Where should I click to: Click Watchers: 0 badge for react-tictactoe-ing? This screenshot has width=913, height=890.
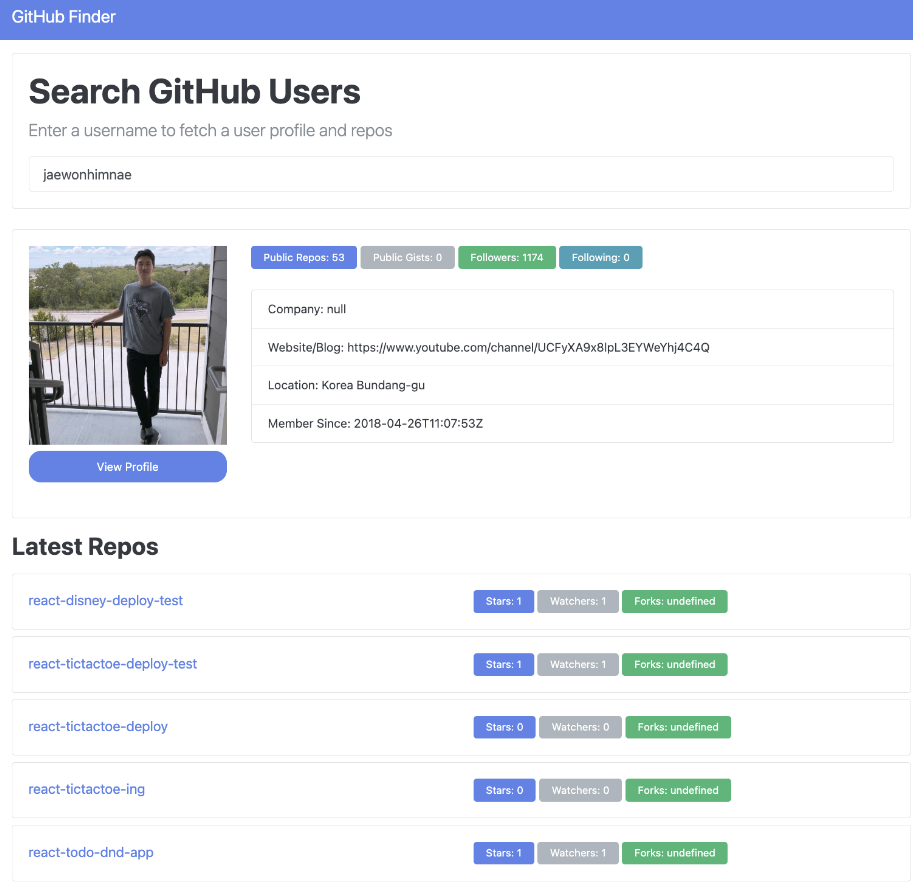click(x=581, y=790)
